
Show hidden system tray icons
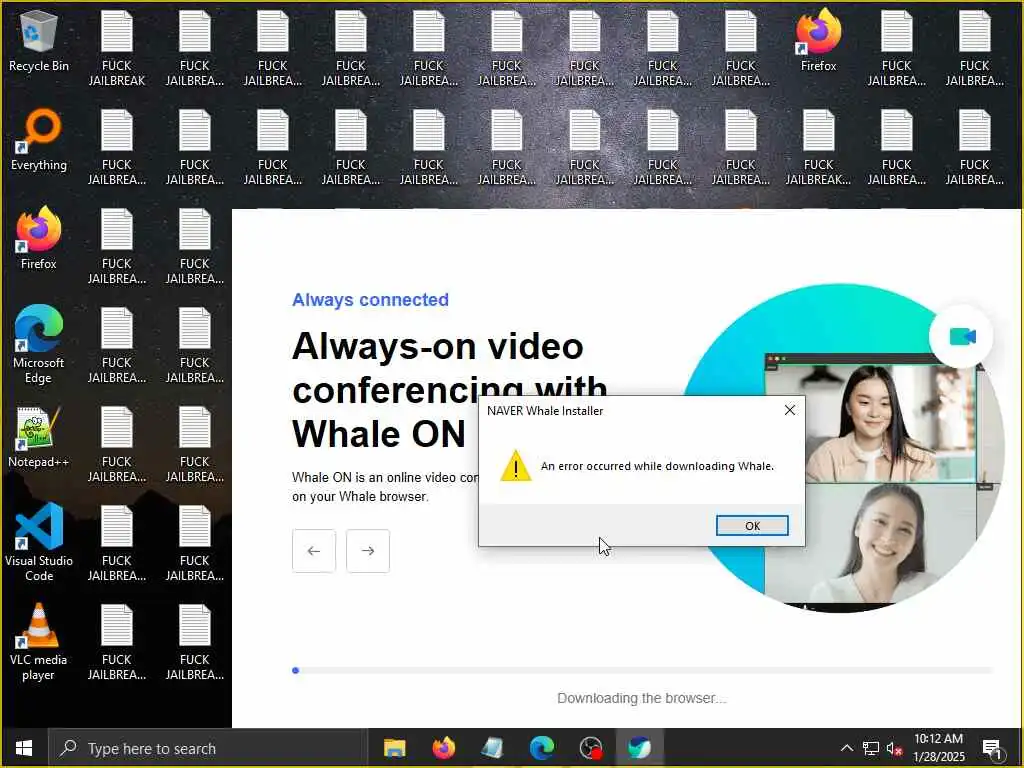pyautogui.click(x=846, y=748)
